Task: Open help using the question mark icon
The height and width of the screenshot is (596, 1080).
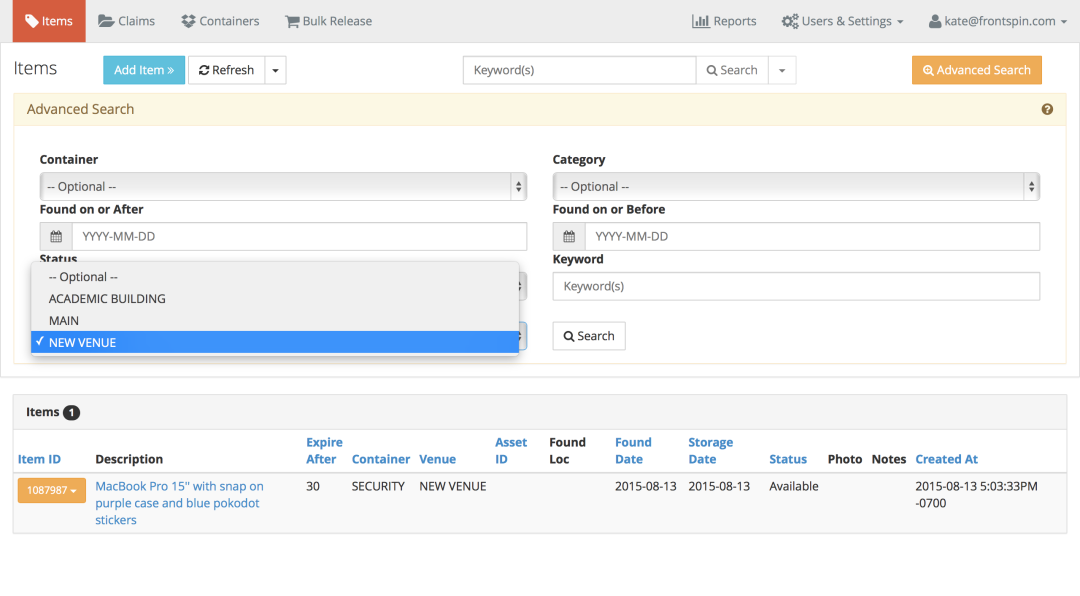Action: [x=1047, y=108]
